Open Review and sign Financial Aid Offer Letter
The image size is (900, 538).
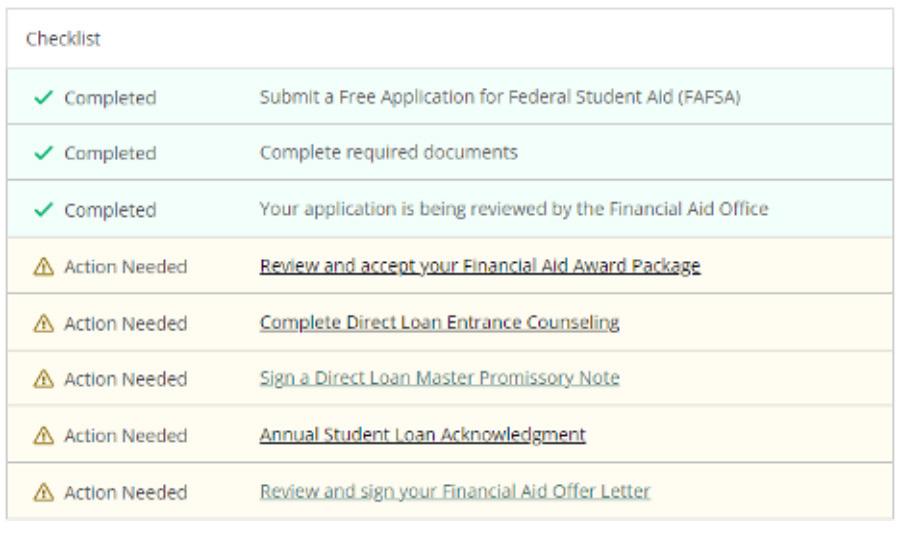454,491
